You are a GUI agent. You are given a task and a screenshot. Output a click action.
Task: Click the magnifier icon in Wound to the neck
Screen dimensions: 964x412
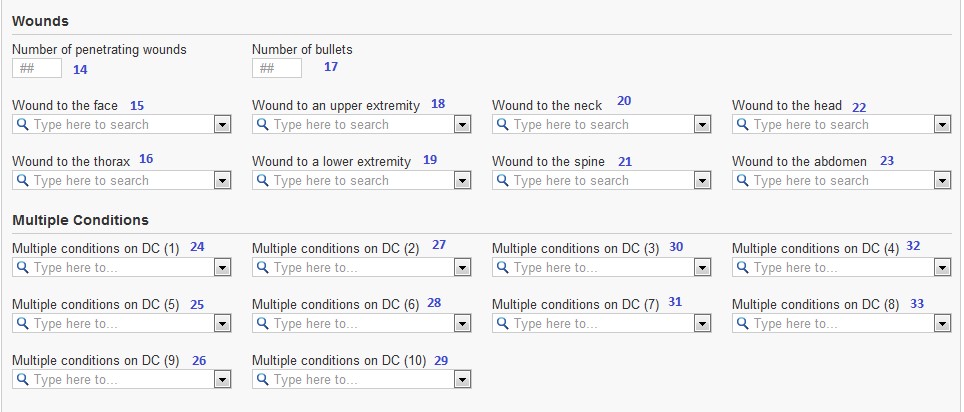click(503, 125)
